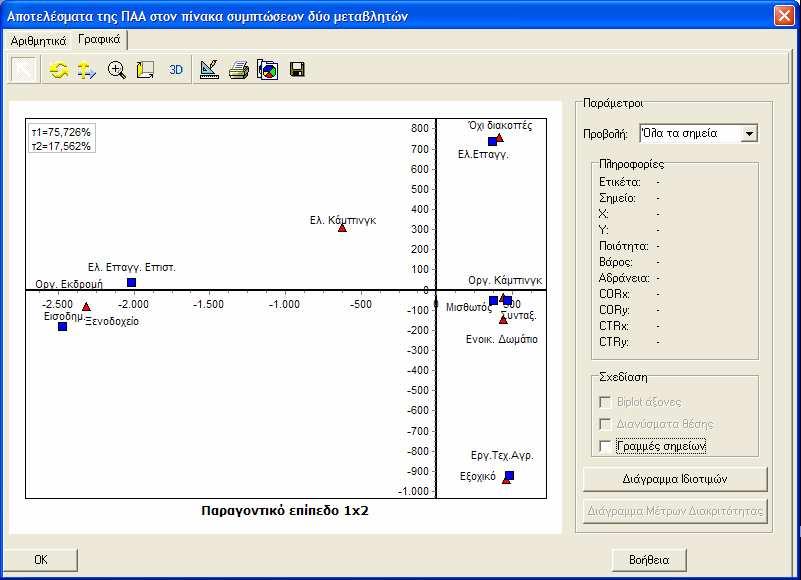
Task: Click the Οργ. Κάμπινγκ label
Action: coord(505,280)
